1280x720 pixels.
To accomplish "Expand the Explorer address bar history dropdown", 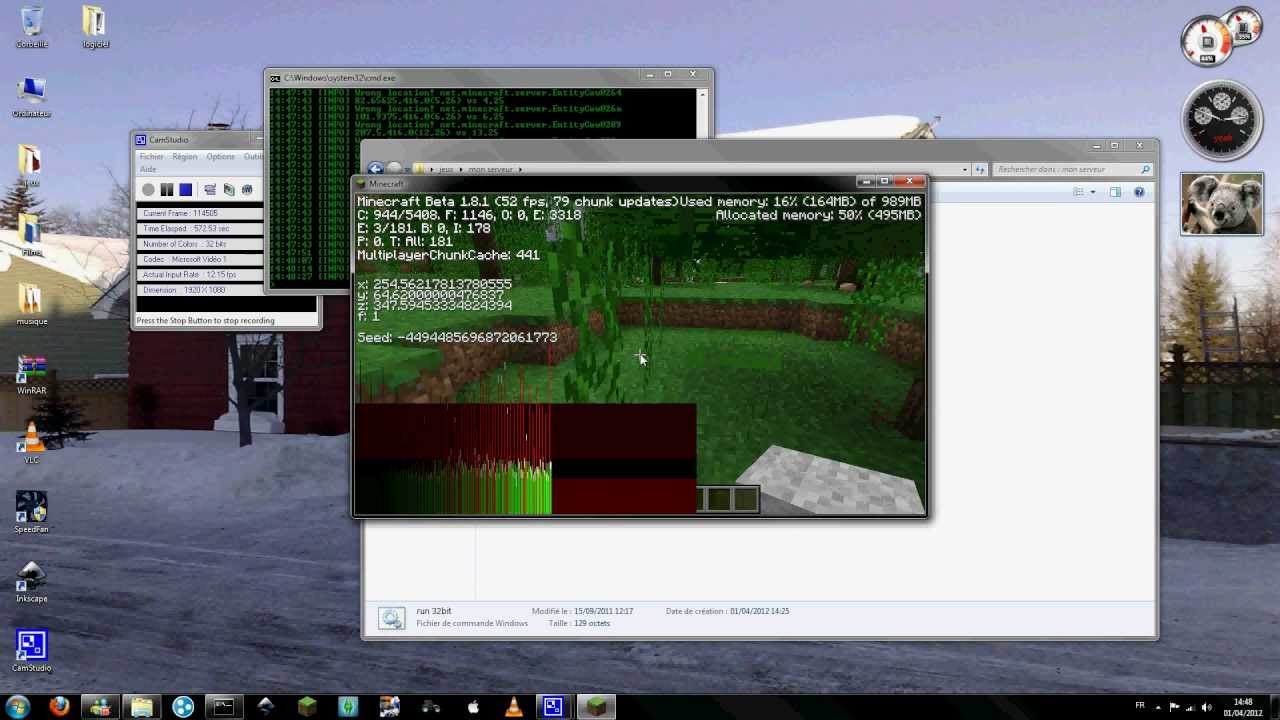I will [x=964, y=169].
